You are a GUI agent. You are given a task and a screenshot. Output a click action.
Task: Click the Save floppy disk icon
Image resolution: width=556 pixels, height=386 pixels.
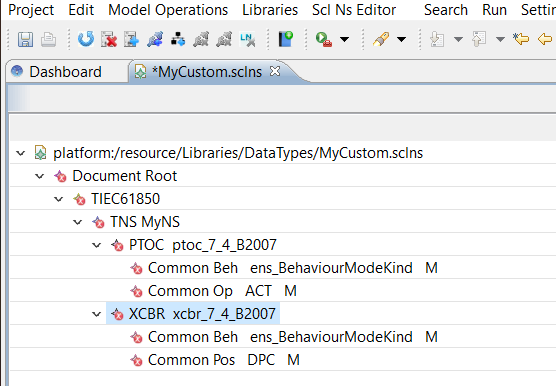pyautogui.click(x=25, y=39)
